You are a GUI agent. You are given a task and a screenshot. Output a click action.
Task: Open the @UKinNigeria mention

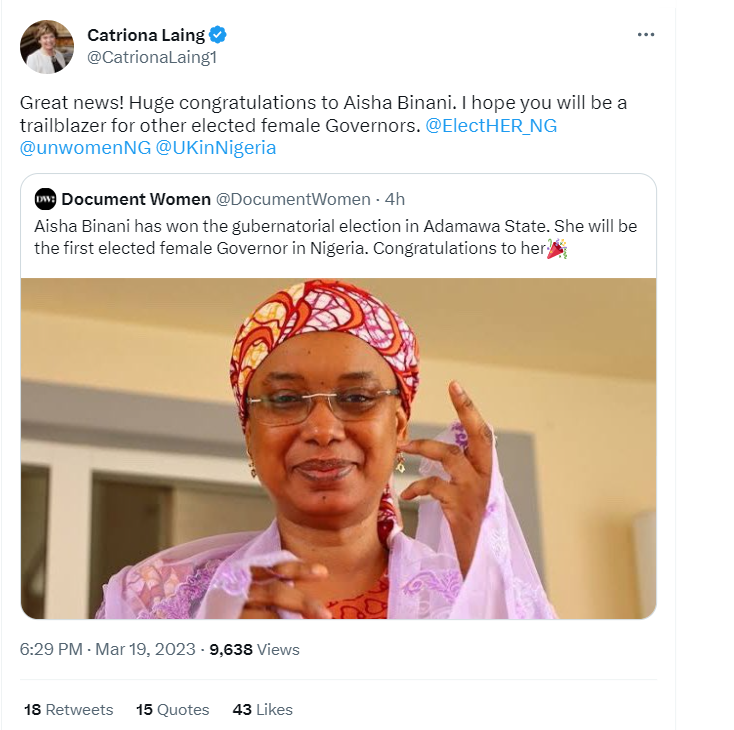[x=216, y=148]
